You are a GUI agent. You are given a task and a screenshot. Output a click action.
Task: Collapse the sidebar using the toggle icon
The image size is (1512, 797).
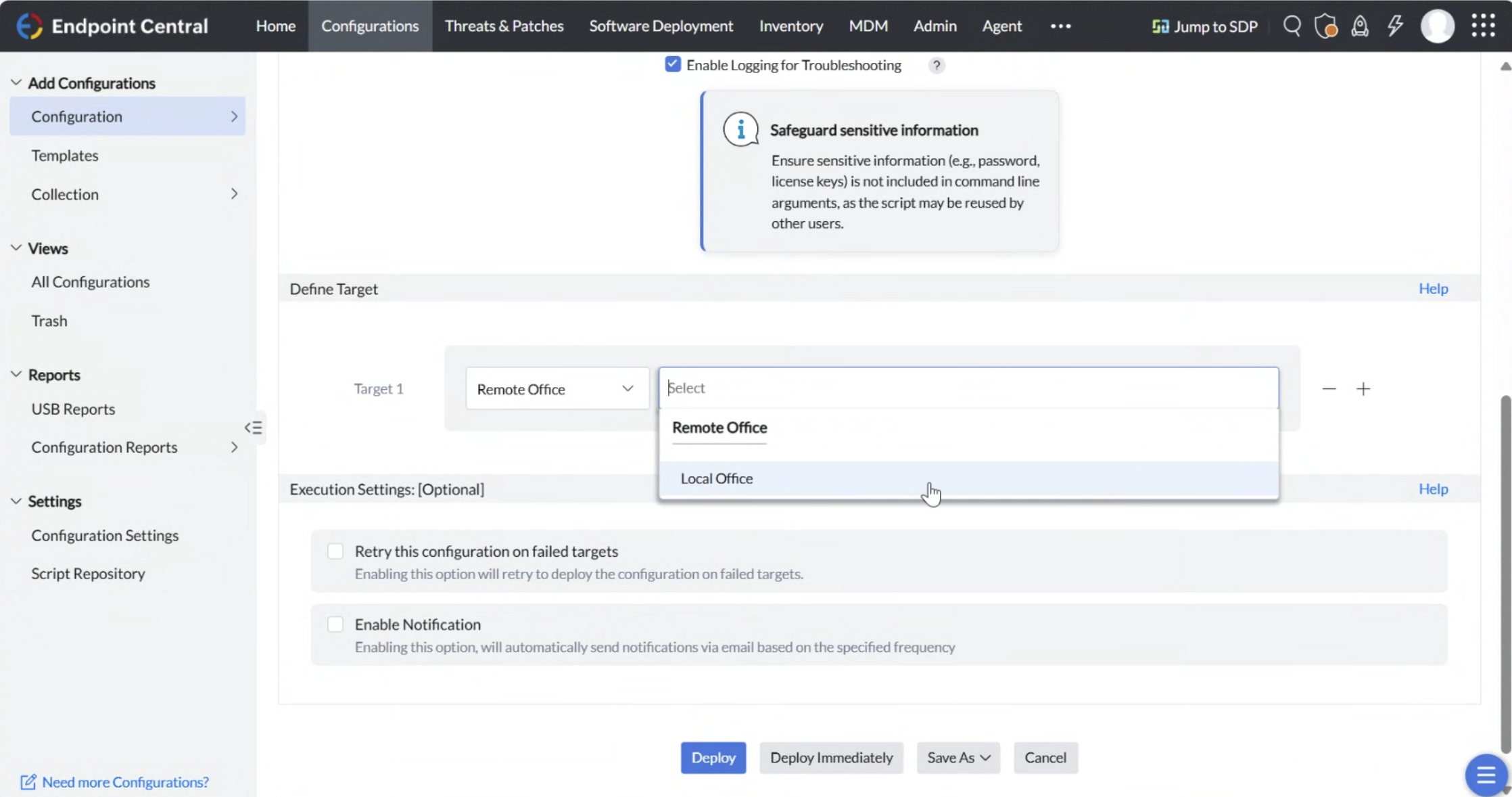pyautogui.click(x=254, y=428)
